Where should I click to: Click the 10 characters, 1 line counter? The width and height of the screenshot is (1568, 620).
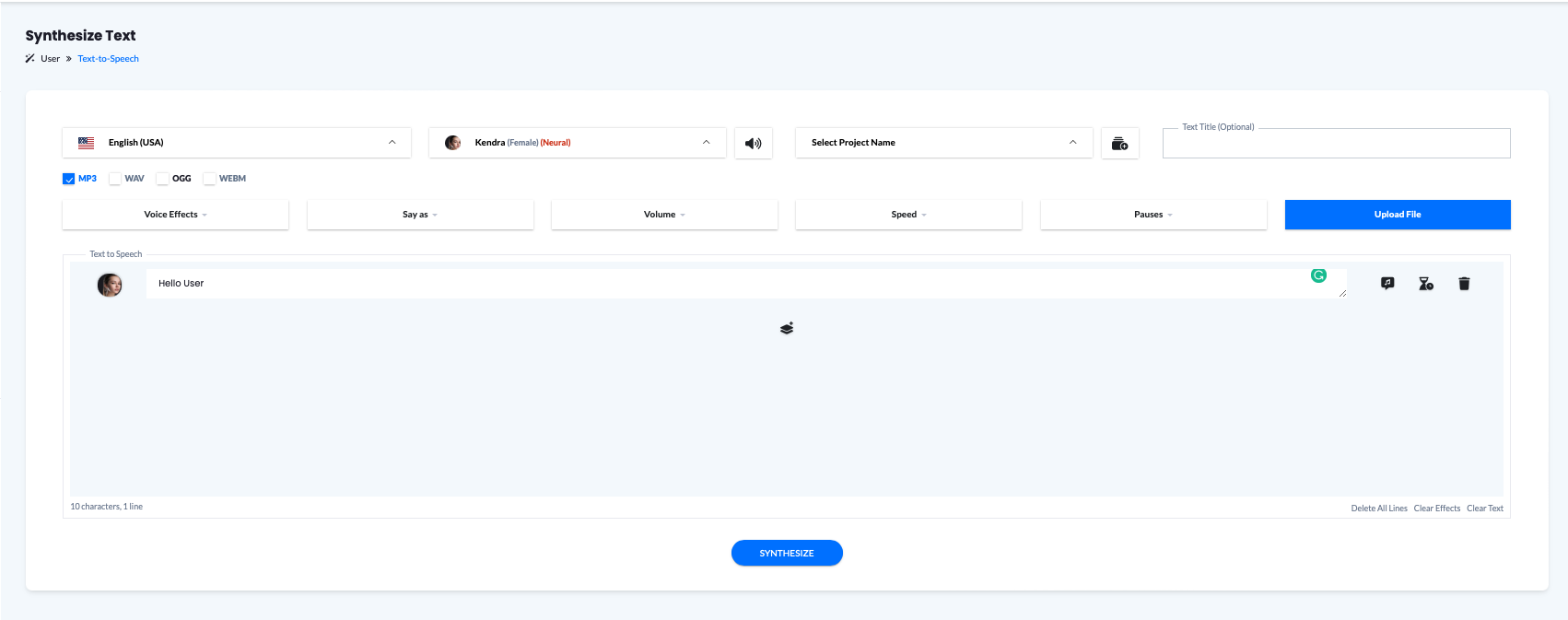pyautogui.click(x=107, y=507)
